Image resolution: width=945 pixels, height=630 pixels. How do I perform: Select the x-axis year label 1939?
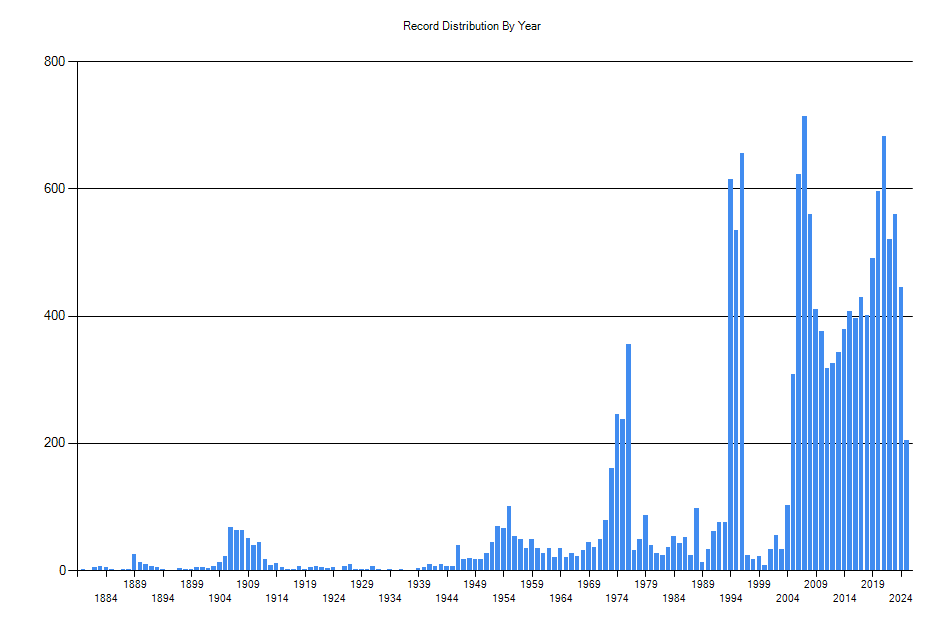(x=418, y=584)
